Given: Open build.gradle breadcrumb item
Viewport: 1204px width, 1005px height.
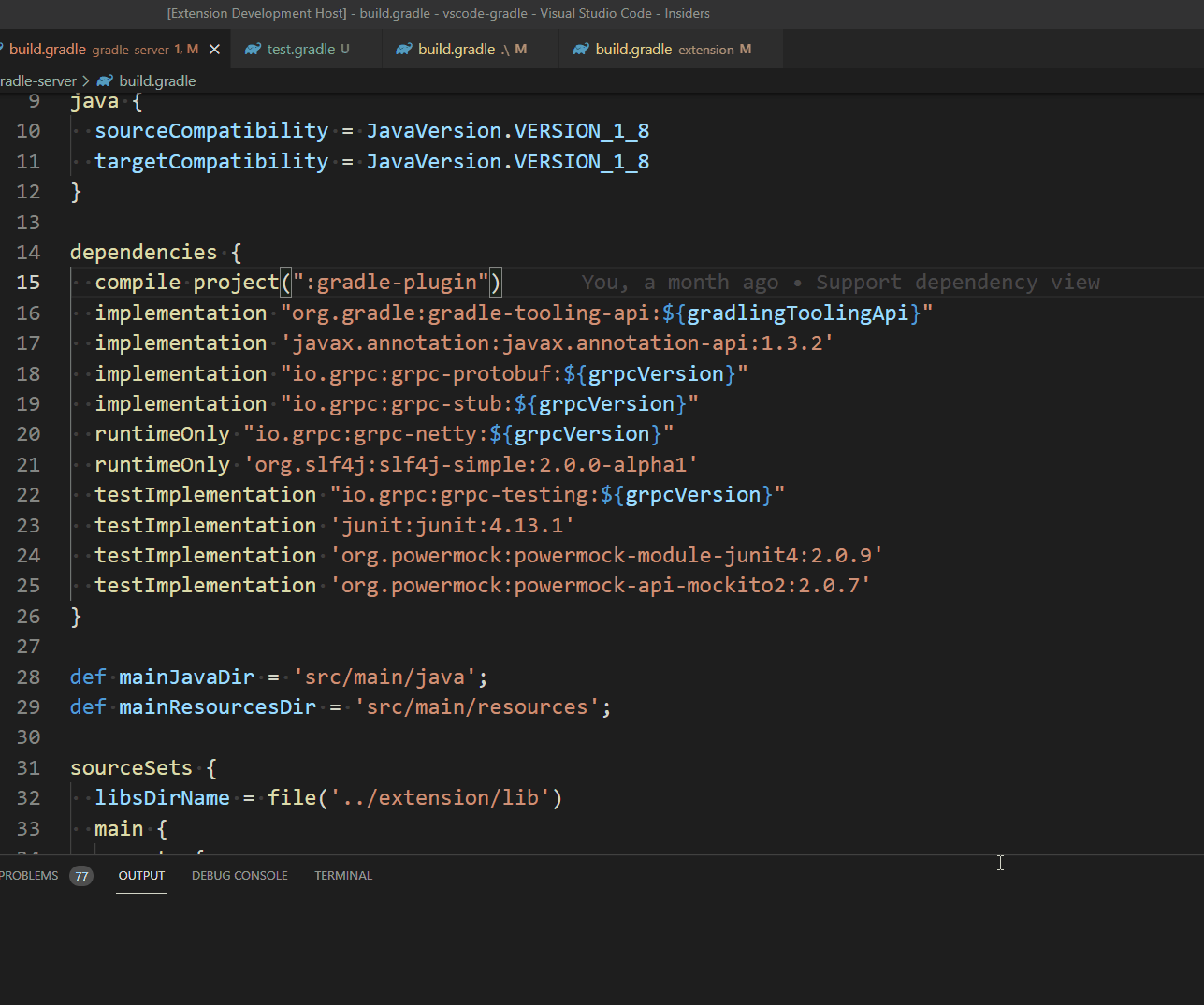Looking at the screenshot, I should click(157, 80).
